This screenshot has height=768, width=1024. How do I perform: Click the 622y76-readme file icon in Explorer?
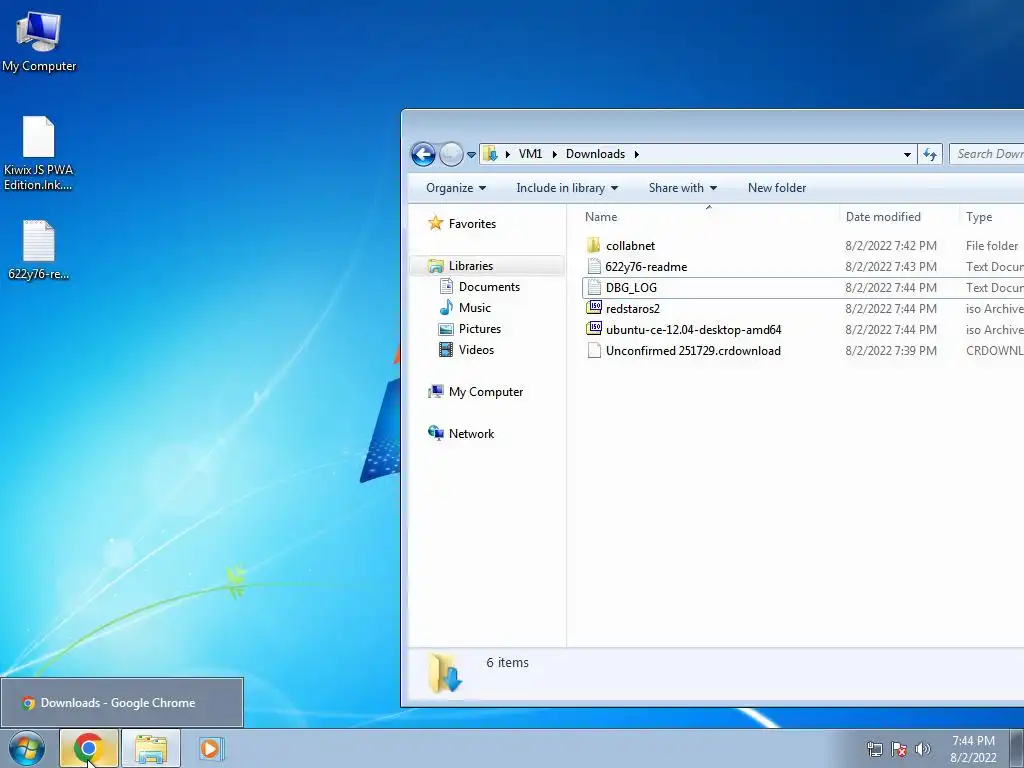coord(594,266)
